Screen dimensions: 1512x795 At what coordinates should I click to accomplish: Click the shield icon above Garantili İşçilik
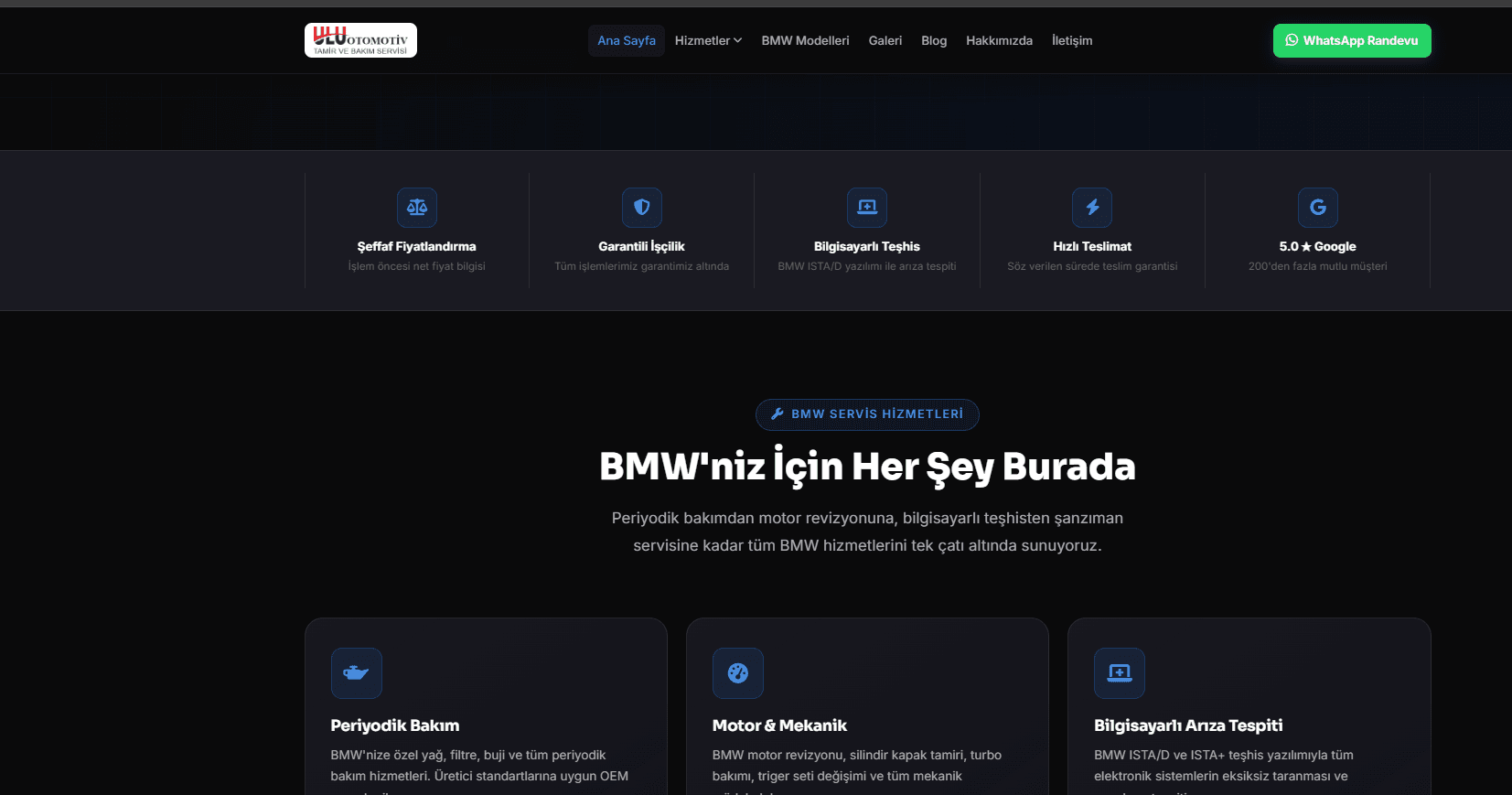pyautogui.click(x=642, y=208)
